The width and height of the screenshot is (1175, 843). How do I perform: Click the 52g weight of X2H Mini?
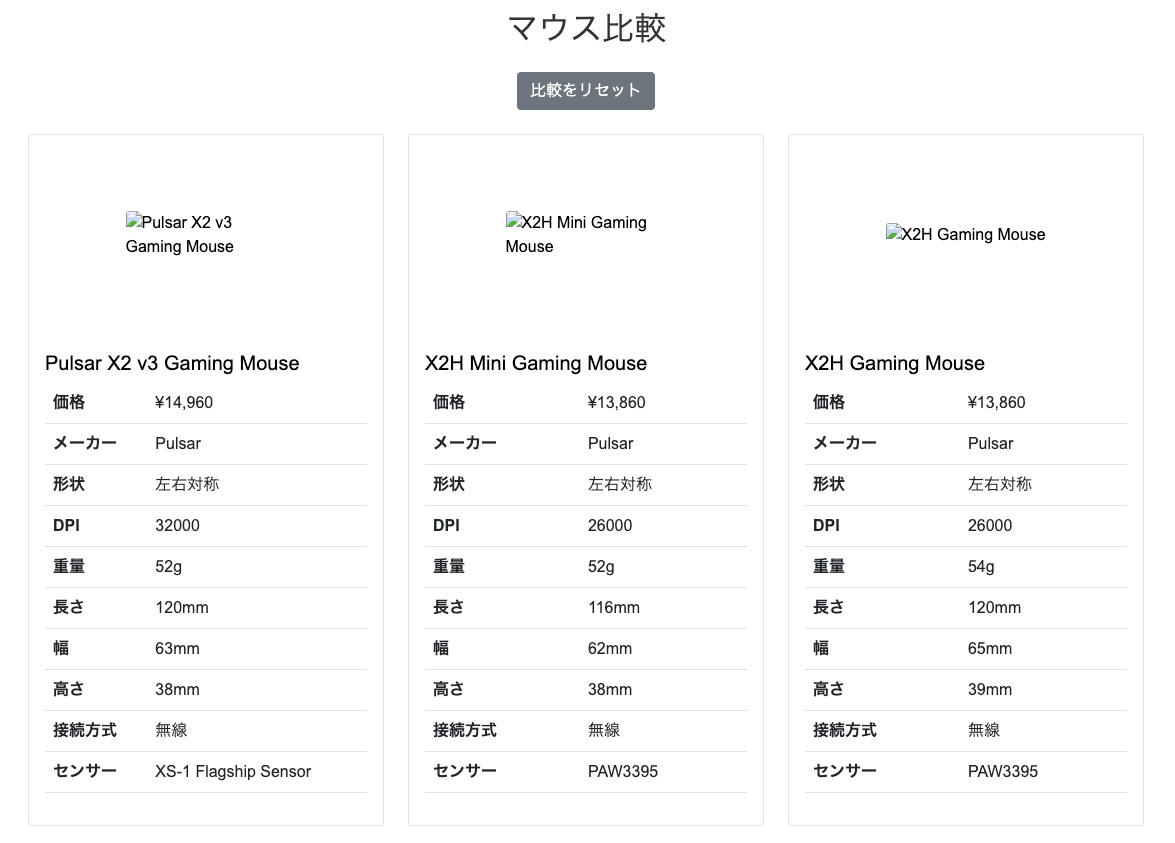[x=601, y=566]
